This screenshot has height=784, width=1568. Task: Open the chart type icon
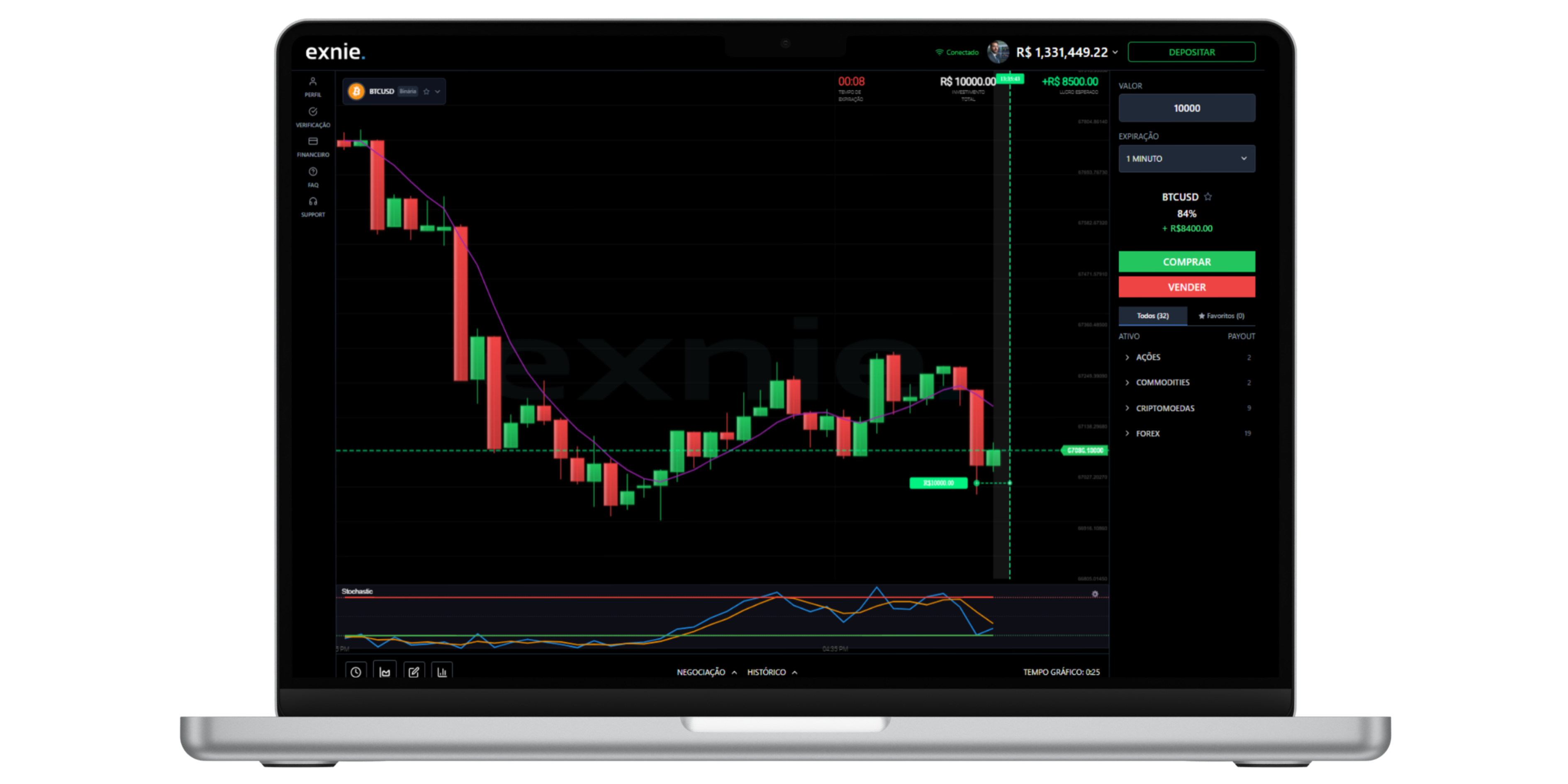tap(385, 672)
